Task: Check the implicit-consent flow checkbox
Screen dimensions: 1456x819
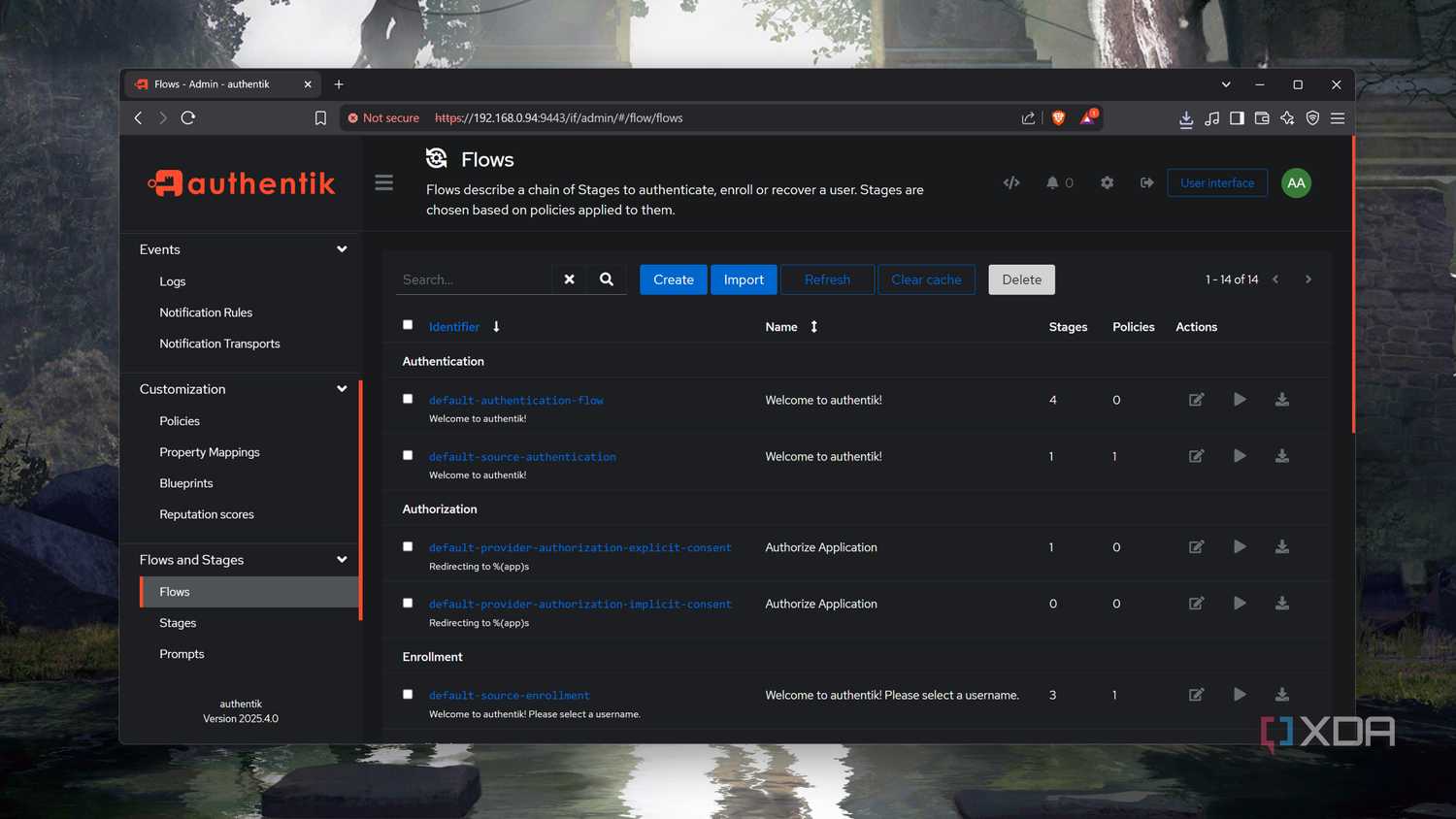Action: (408, 603)
